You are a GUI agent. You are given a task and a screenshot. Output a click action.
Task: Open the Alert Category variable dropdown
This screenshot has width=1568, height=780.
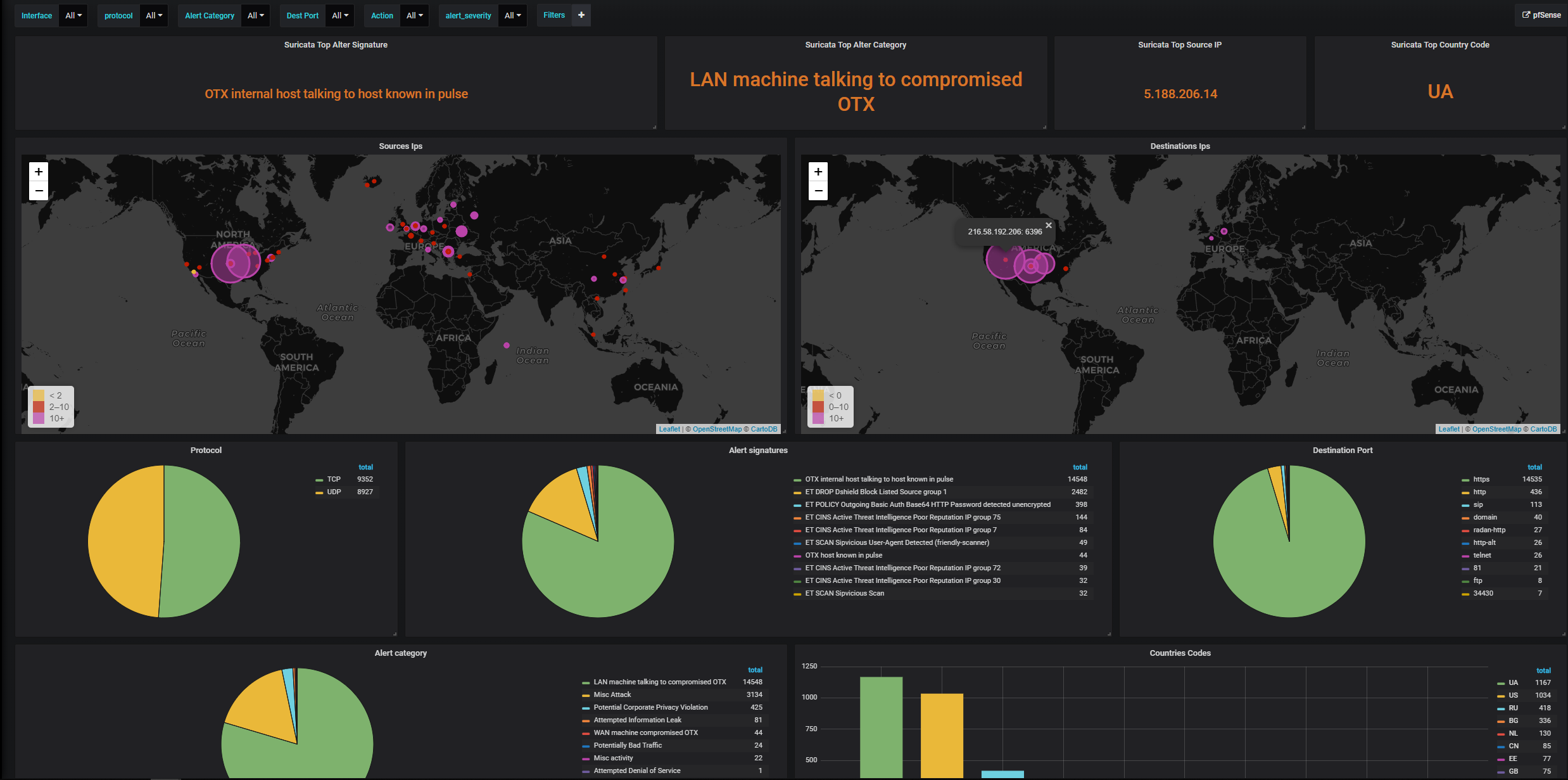[255, 15]
